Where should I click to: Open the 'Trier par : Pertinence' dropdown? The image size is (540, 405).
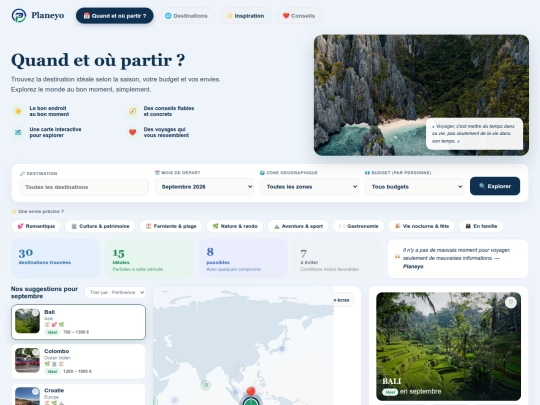tap(115, 292)
